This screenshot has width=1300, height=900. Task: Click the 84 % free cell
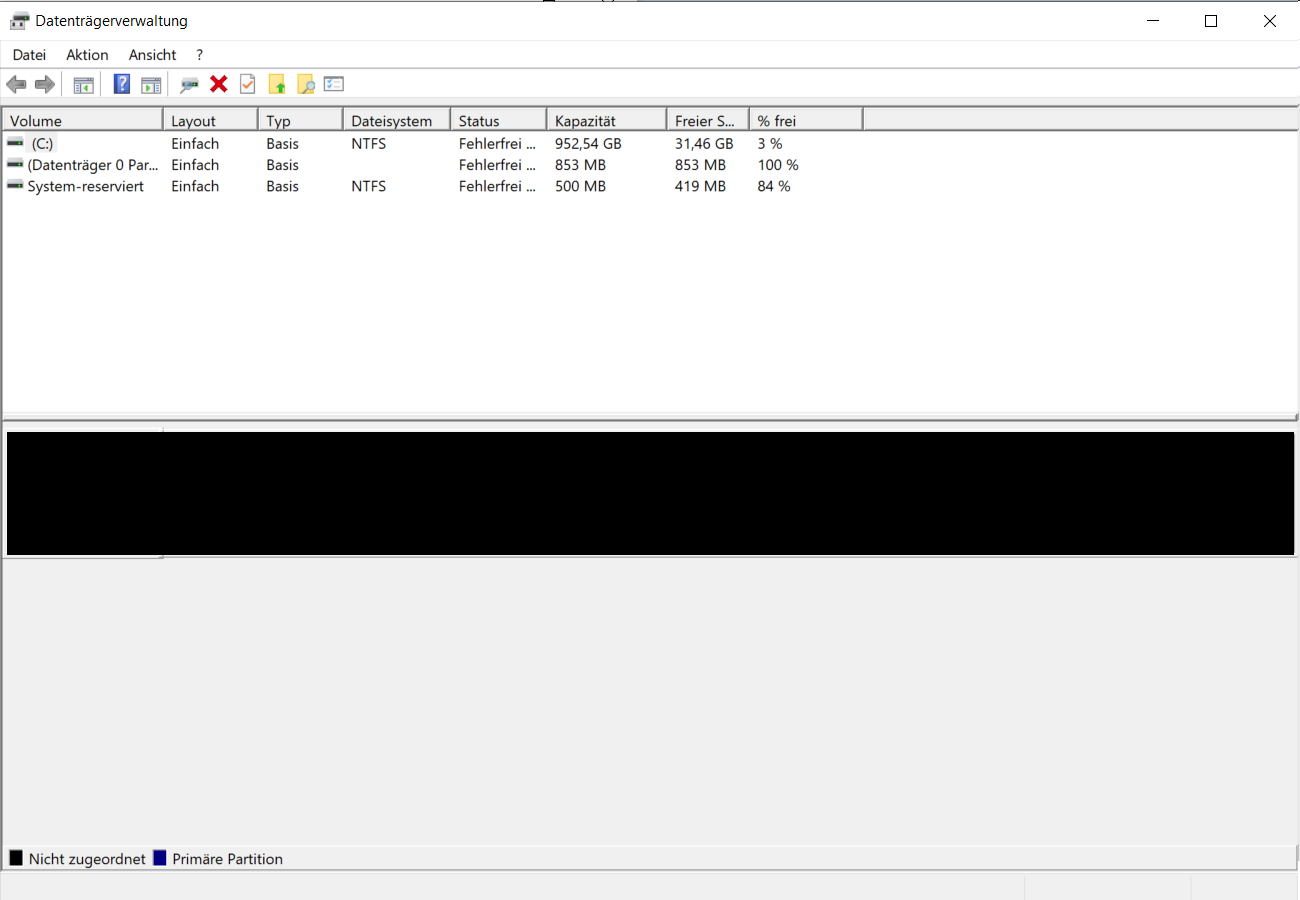pyautogui.click(x=774, y=185)
